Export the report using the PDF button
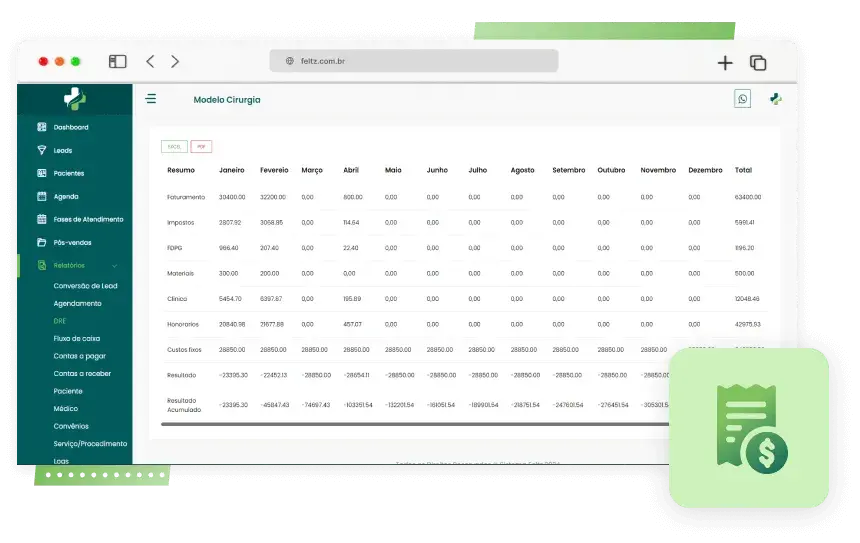This screenshot has width=860, height=543. pyautogui.click(x=202, y=146)
